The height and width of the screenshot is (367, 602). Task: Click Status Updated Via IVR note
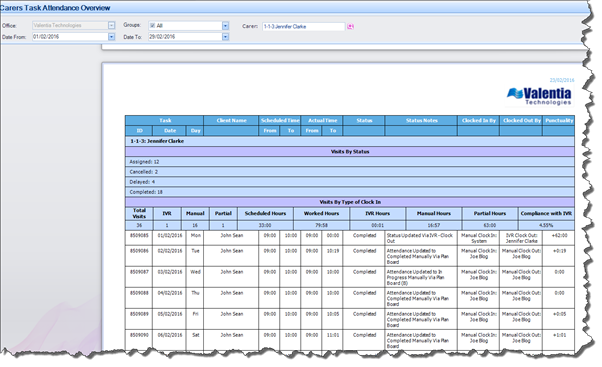coord(420,238)
